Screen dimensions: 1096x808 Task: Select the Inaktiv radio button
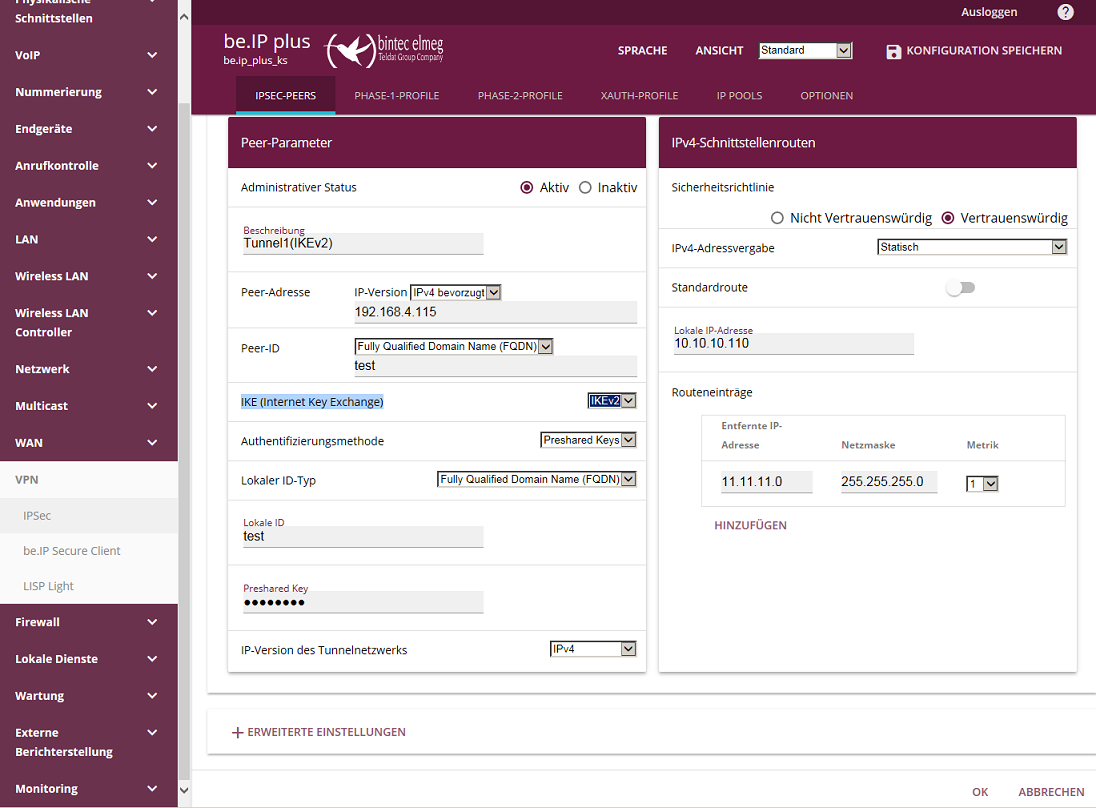click(585, 187)
